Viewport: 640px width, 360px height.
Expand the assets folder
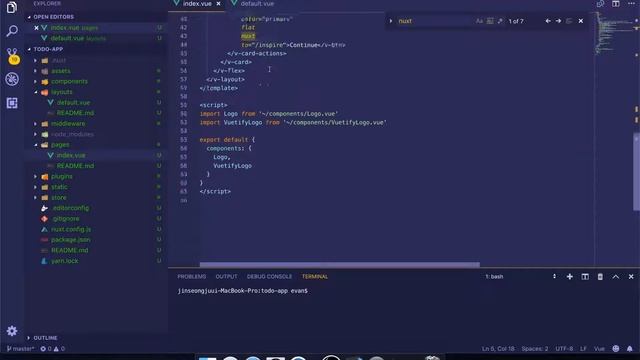pos(61,71)
